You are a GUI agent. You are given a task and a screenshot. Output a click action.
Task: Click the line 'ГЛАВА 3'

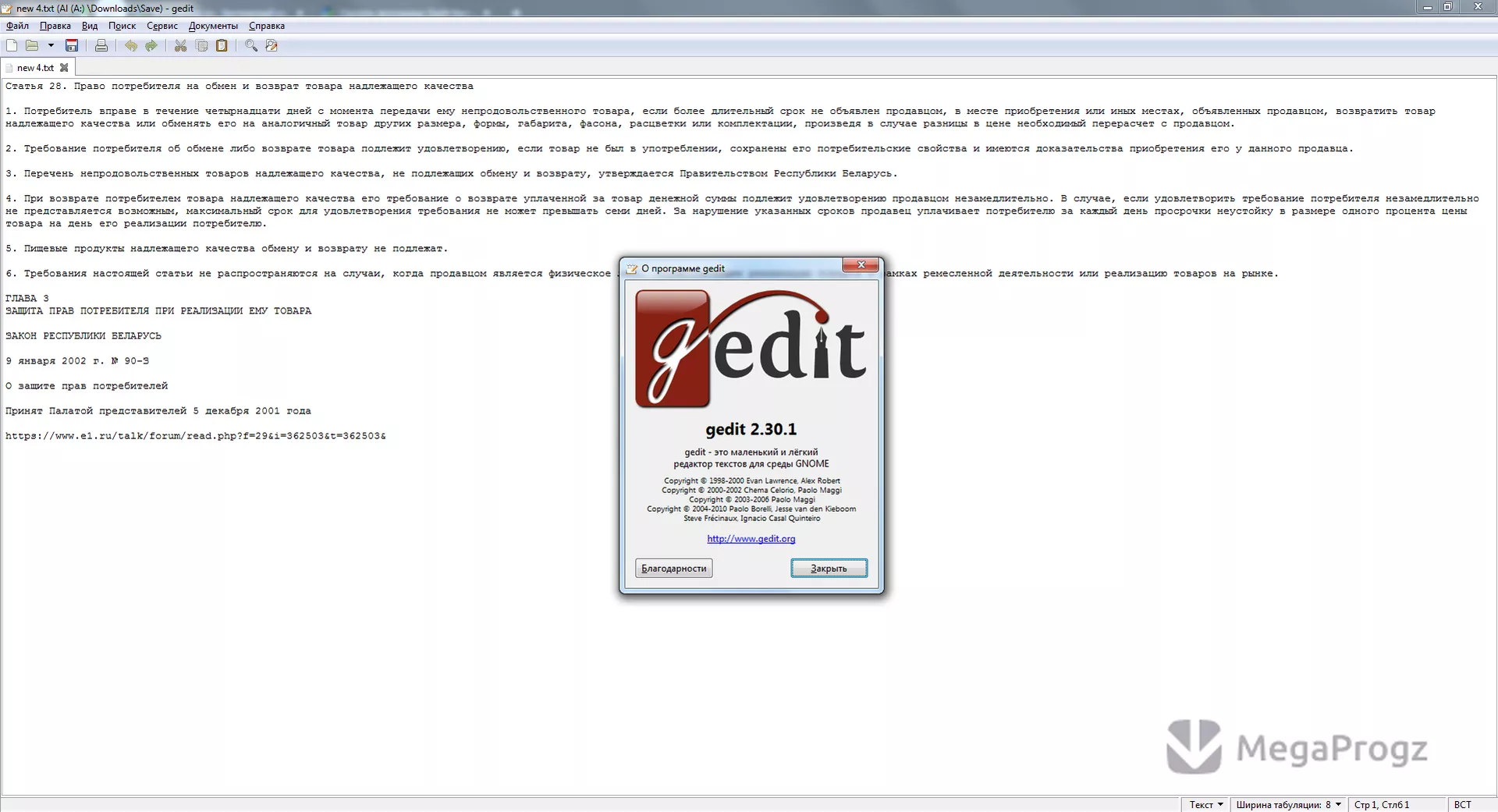[x=27, y=299]
